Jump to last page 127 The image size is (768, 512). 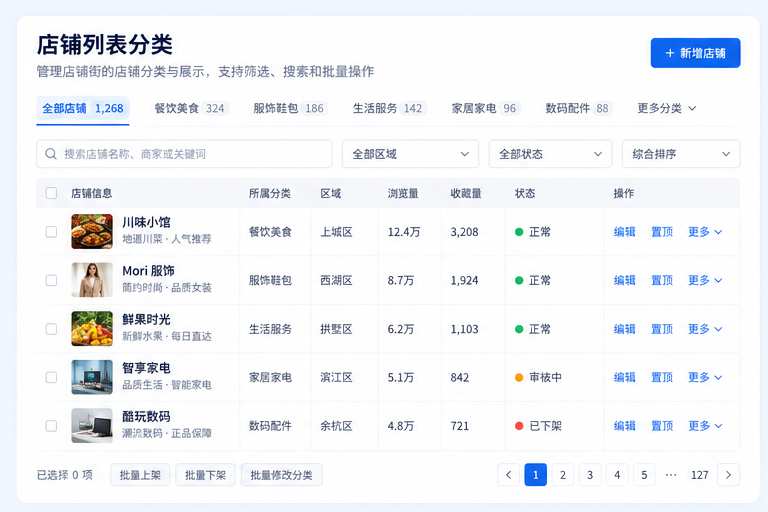[699, 475]
